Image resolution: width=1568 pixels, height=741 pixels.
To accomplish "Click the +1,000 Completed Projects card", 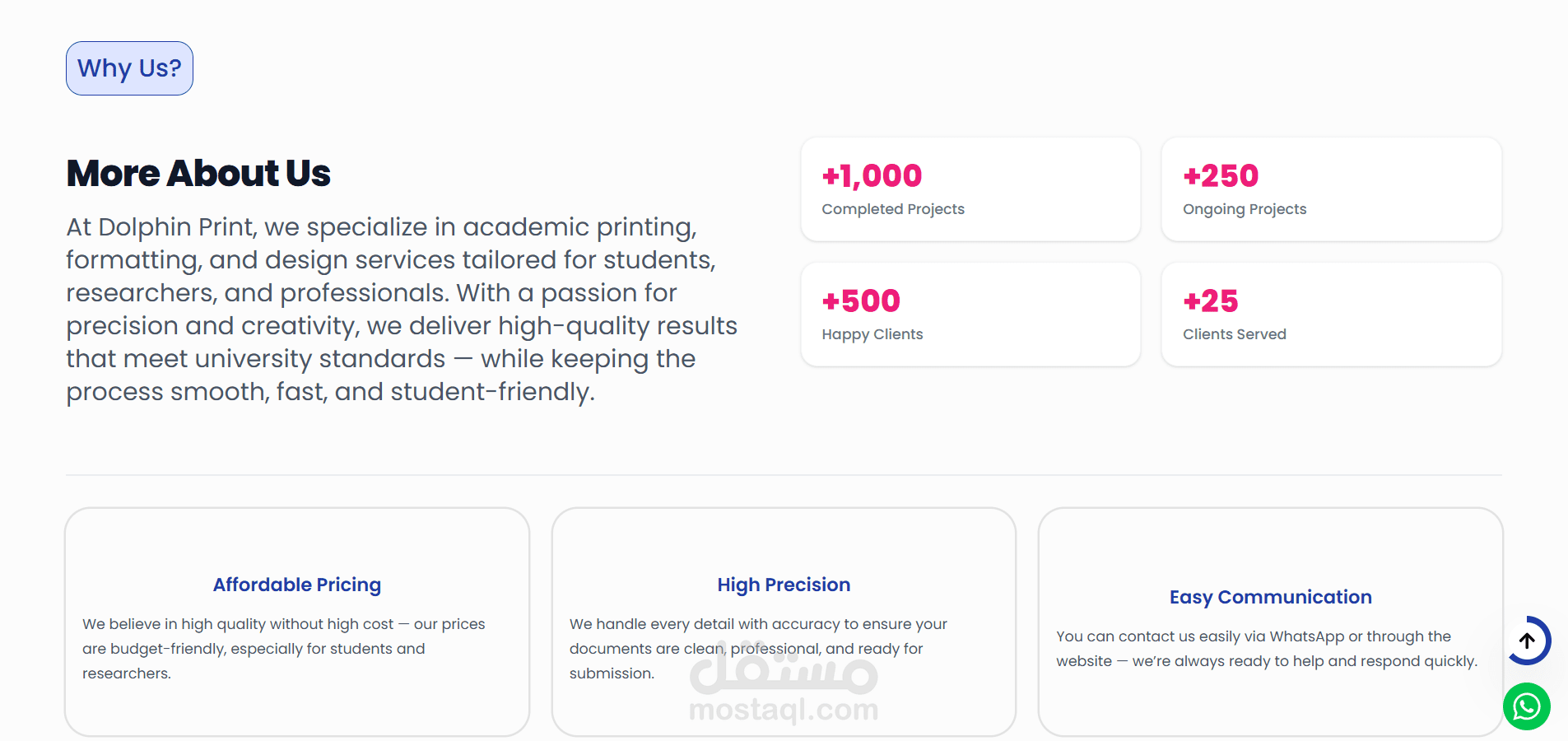I will [970, 189].
